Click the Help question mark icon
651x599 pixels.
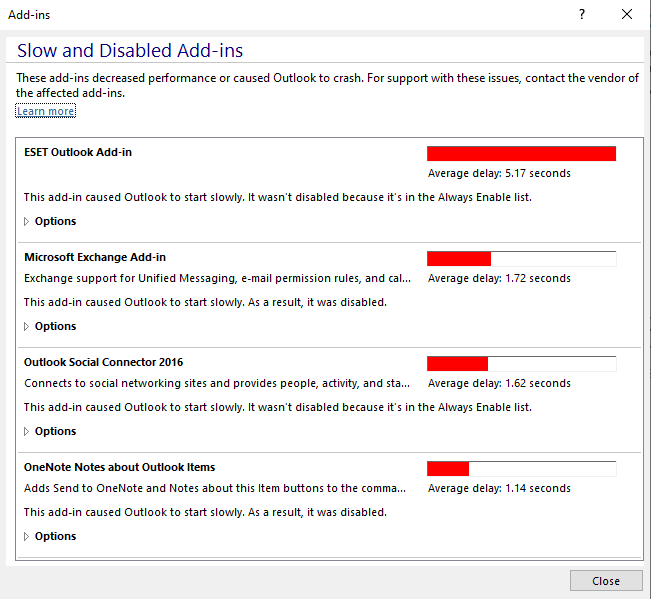click(582, 15)
